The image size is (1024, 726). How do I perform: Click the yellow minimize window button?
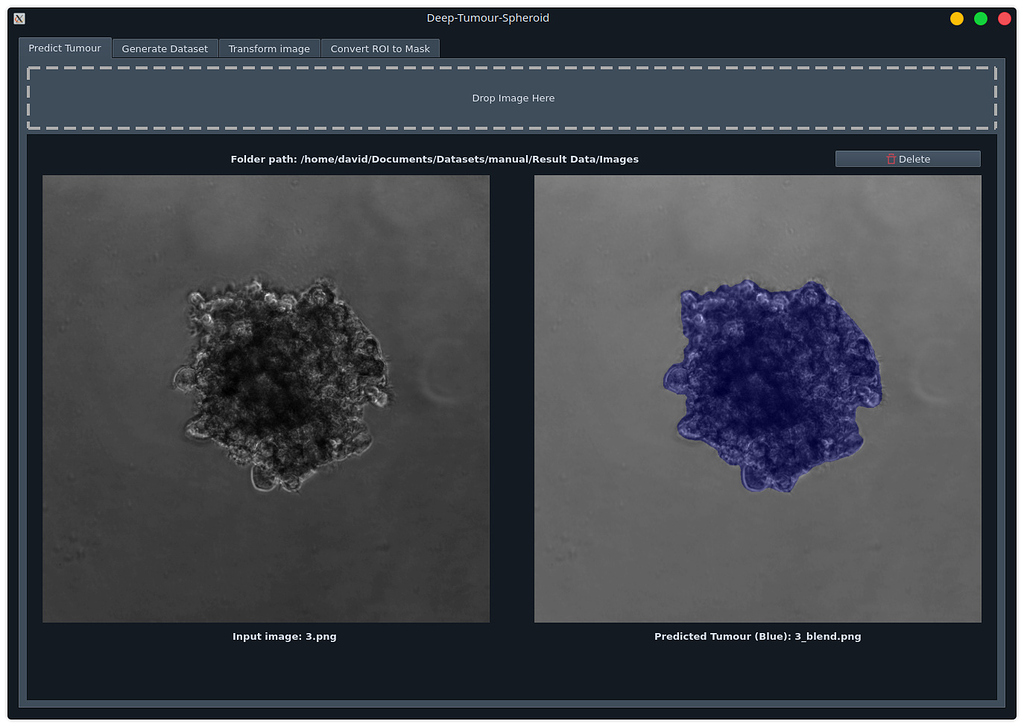957,18
